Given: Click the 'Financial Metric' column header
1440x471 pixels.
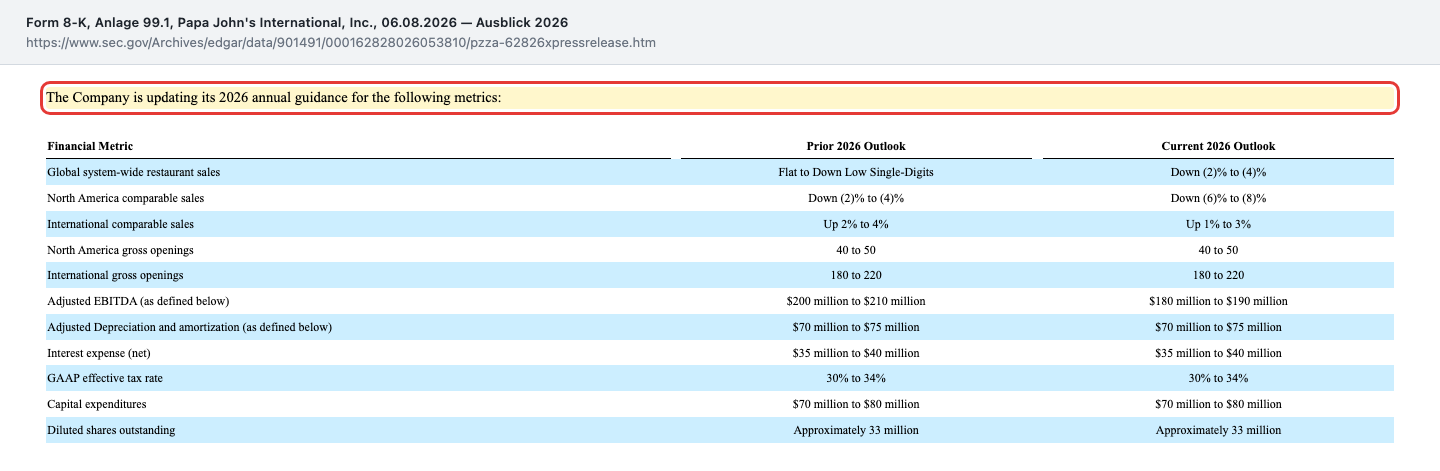Looking at the screenshot, I should tap(90, 146).
